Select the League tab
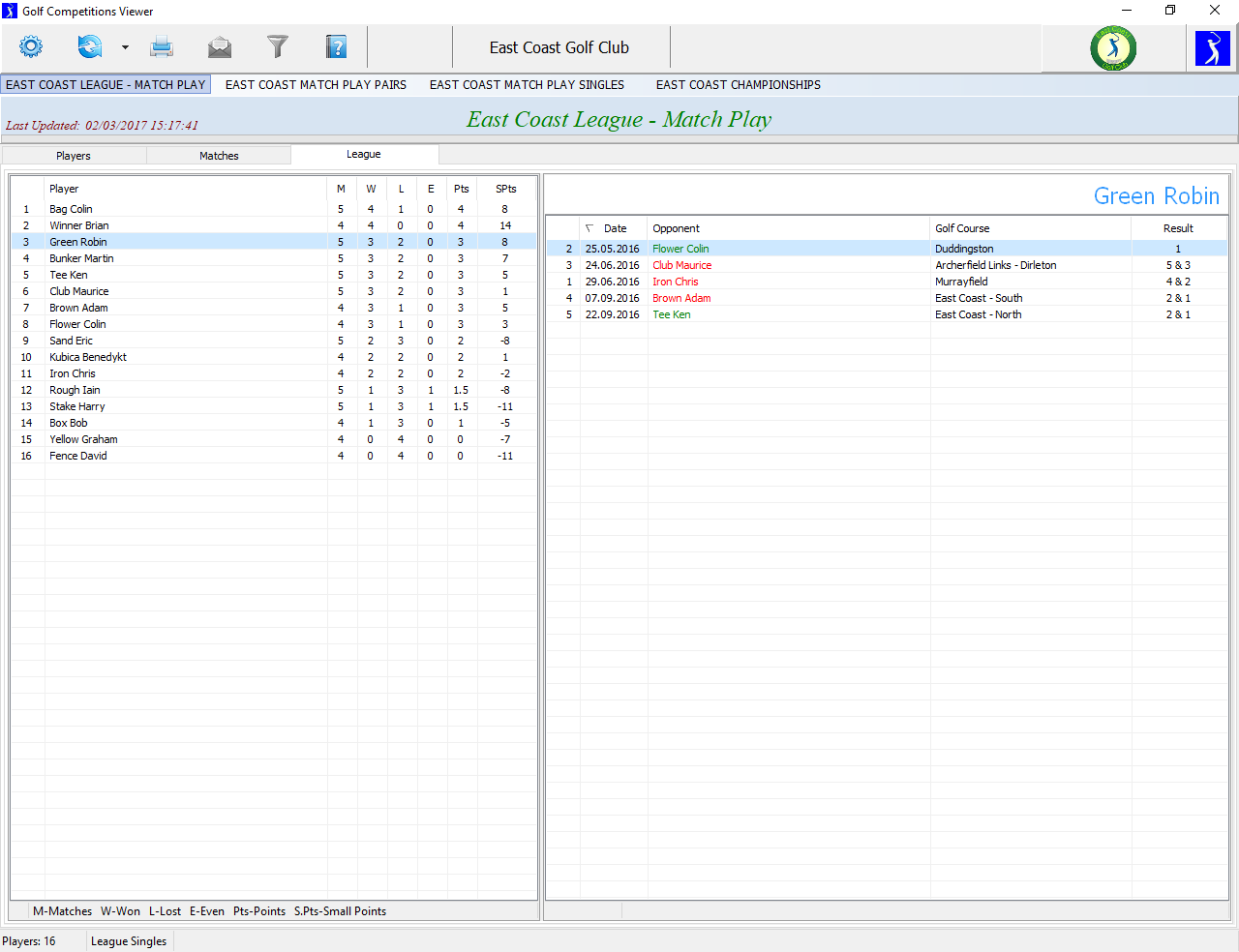 point(364,154)
